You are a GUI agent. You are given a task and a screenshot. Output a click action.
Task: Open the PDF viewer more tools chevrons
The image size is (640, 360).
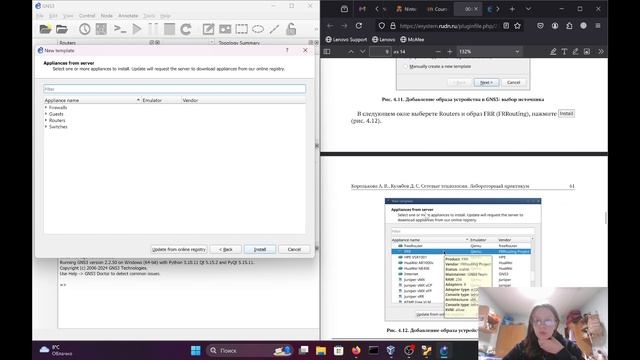(601, 52)
